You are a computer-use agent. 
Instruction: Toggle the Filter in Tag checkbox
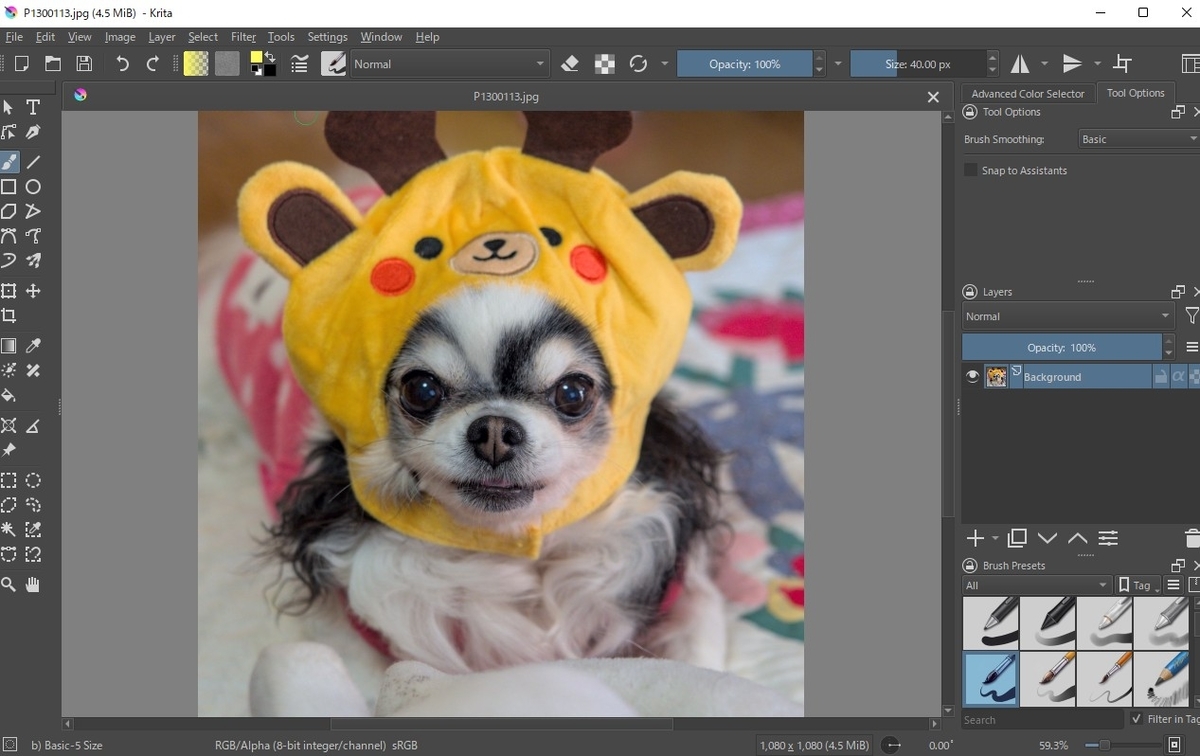pos(1136,719)
